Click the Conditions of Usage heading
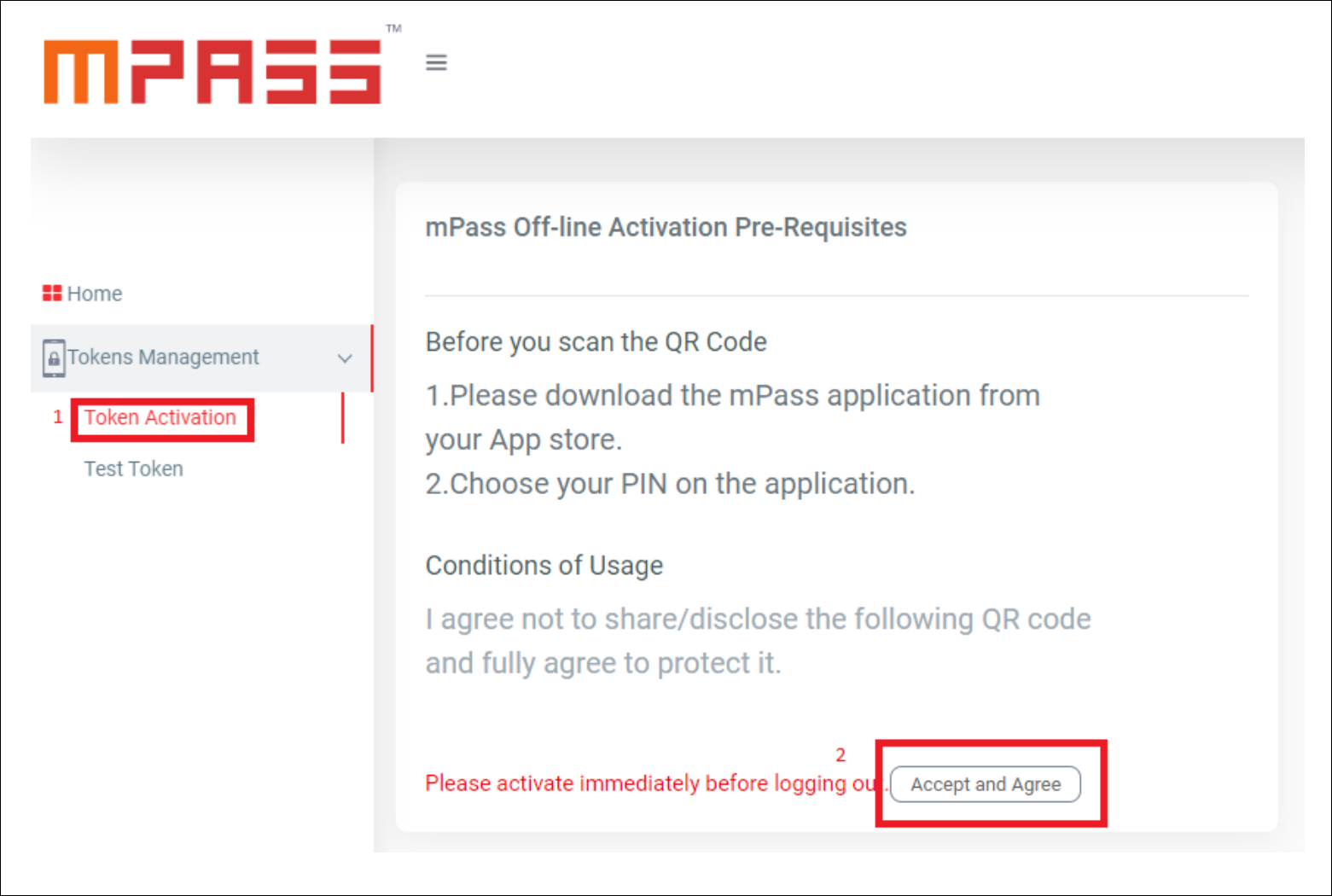 (x=544, y=565)
